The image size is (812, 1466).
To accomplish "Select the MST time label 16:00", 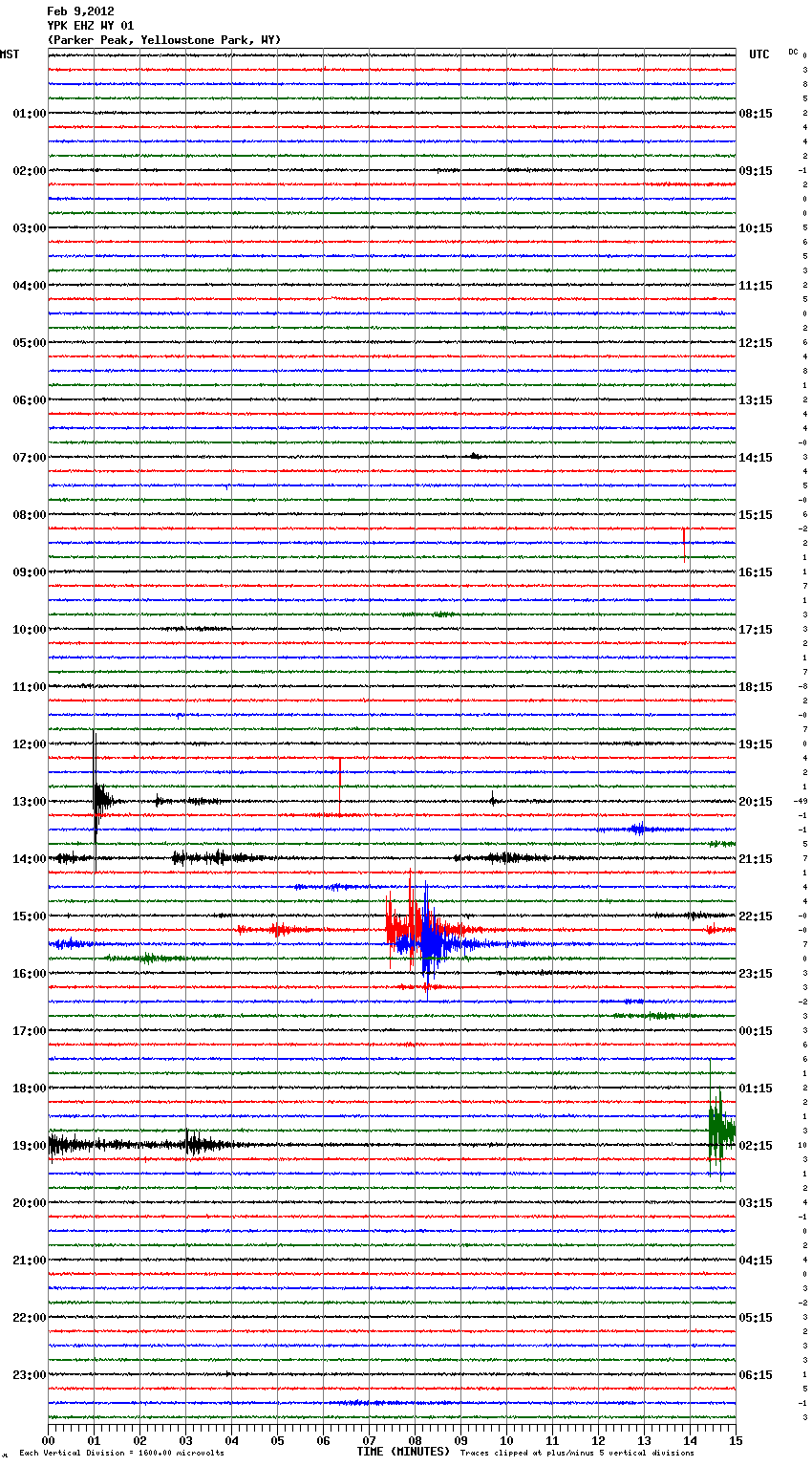I will (x=30, y=974).
